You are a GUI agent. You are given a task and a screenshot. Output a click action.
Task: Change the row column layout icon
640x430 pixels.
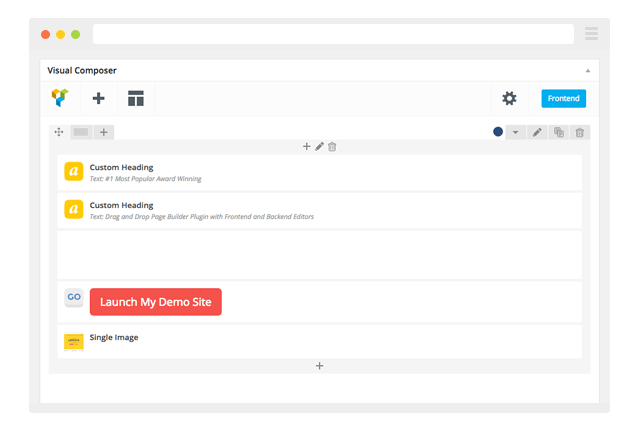point(81,132)
